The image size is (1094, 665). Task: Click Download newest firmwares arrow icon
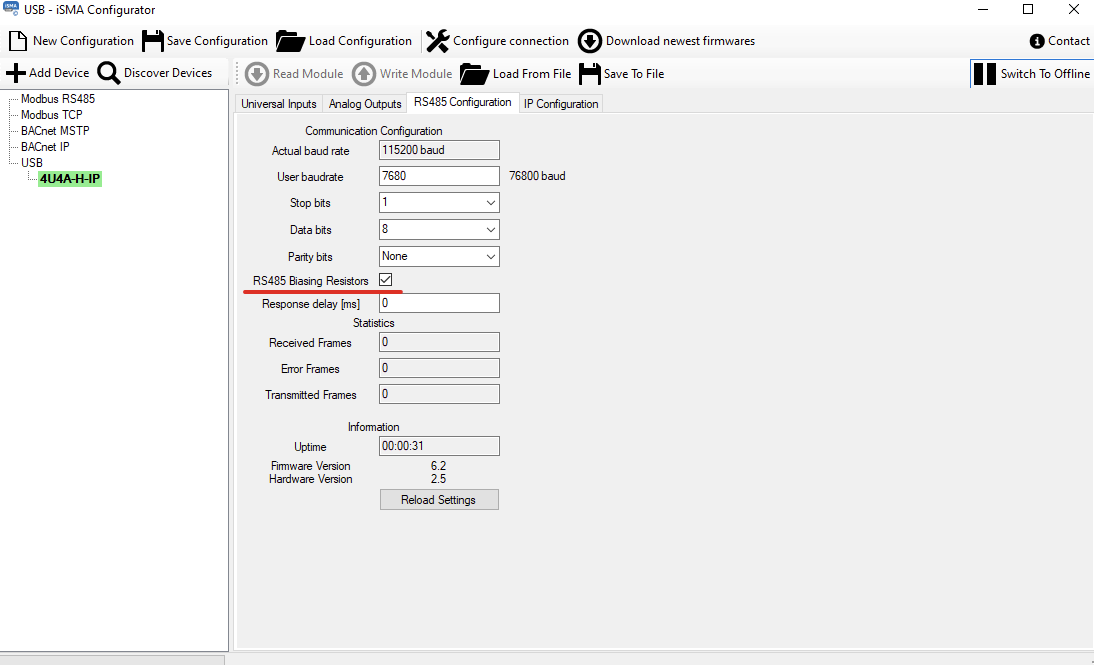[590, 41]
